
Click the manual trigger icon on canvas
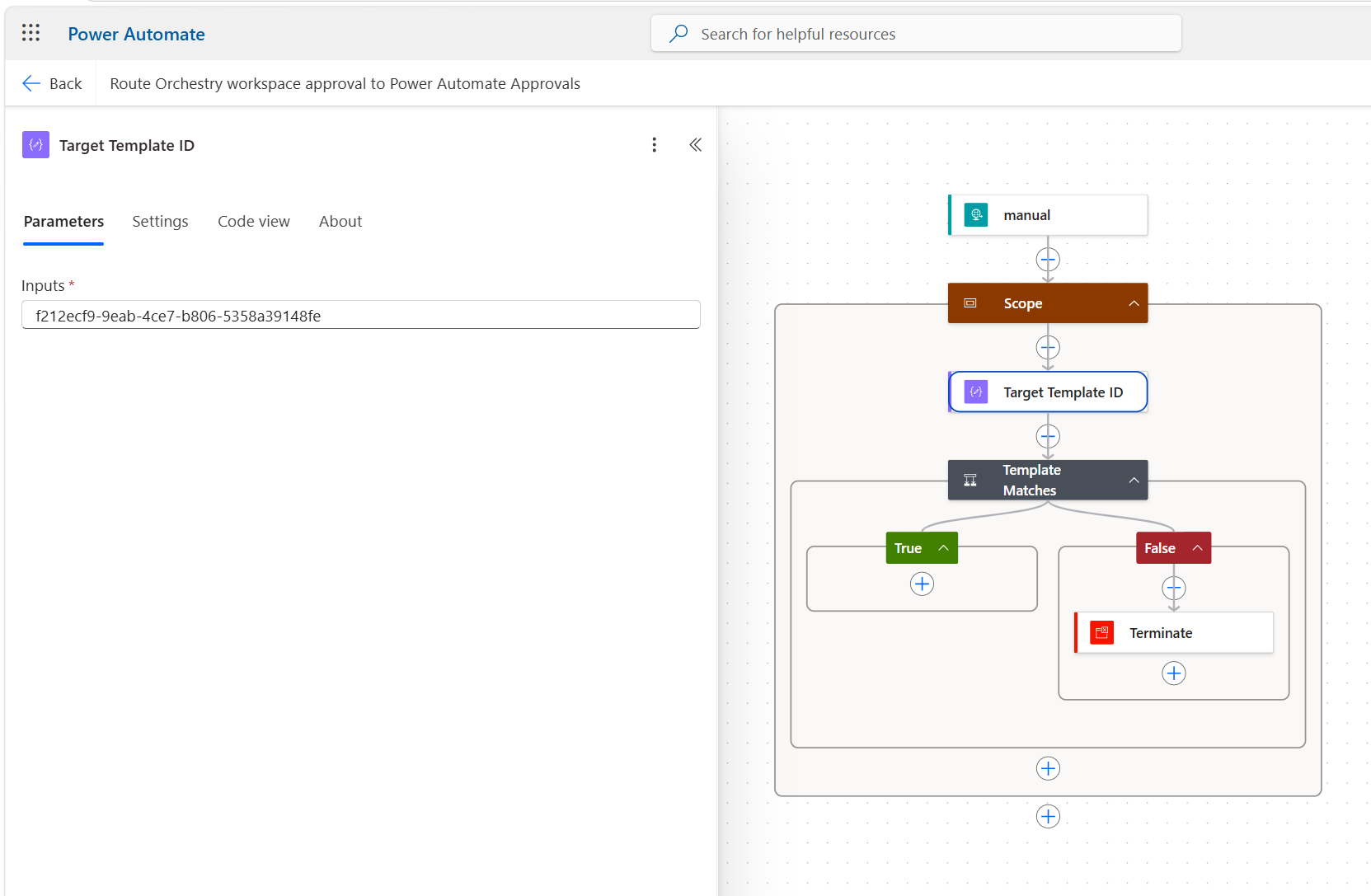click(976, 215)
